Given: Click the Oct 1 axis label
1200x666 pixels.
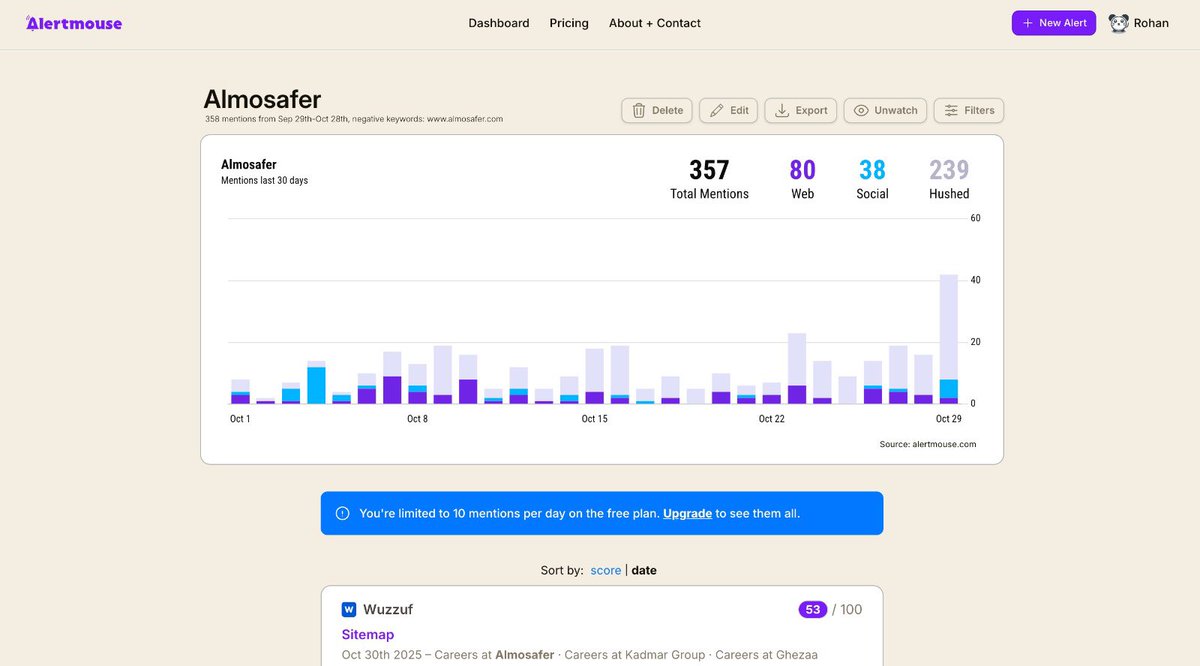Looking at the screenshot, I should [x=240, y=419].
